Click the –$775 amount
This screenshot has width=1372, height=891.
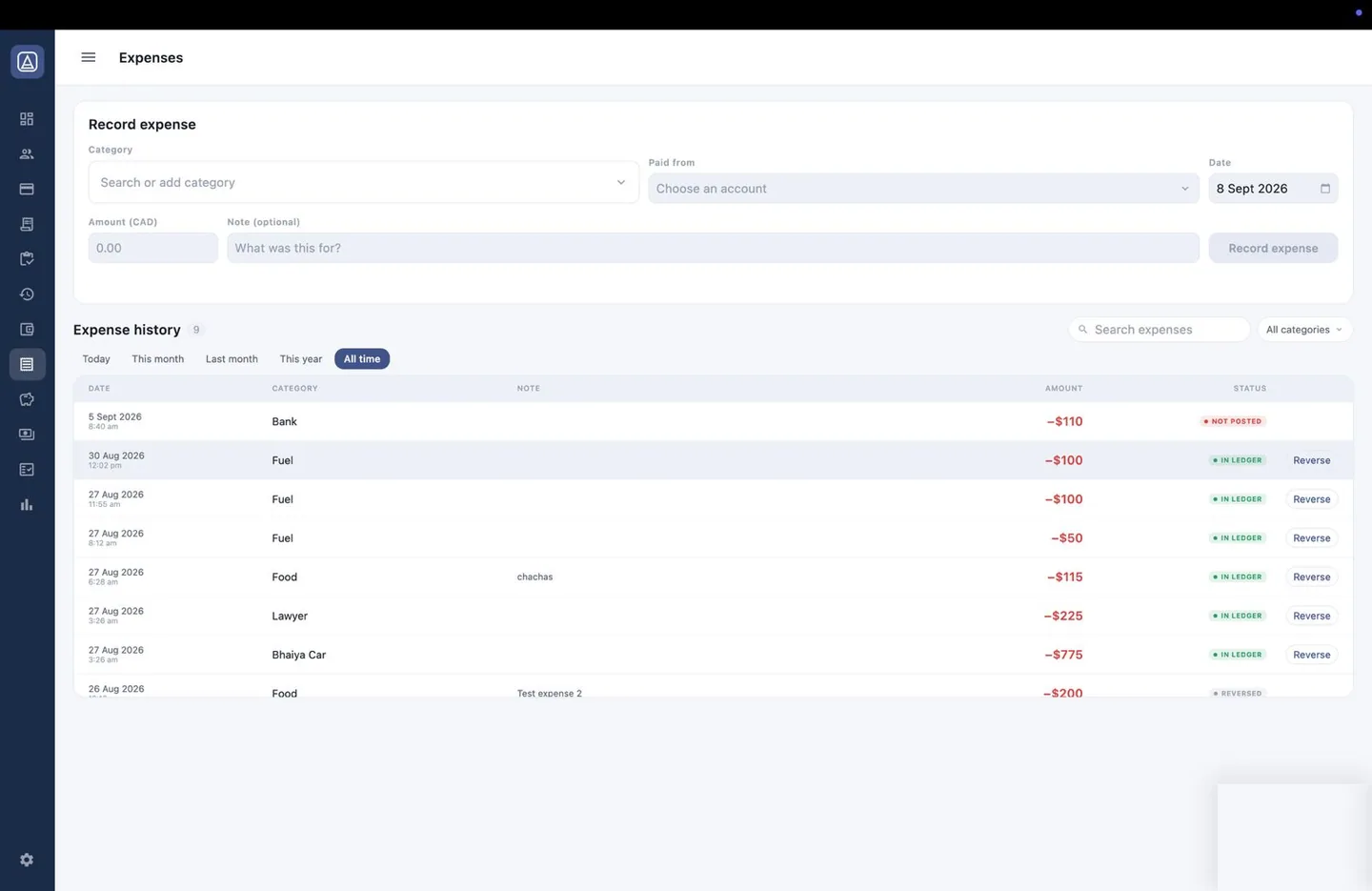1063,655
